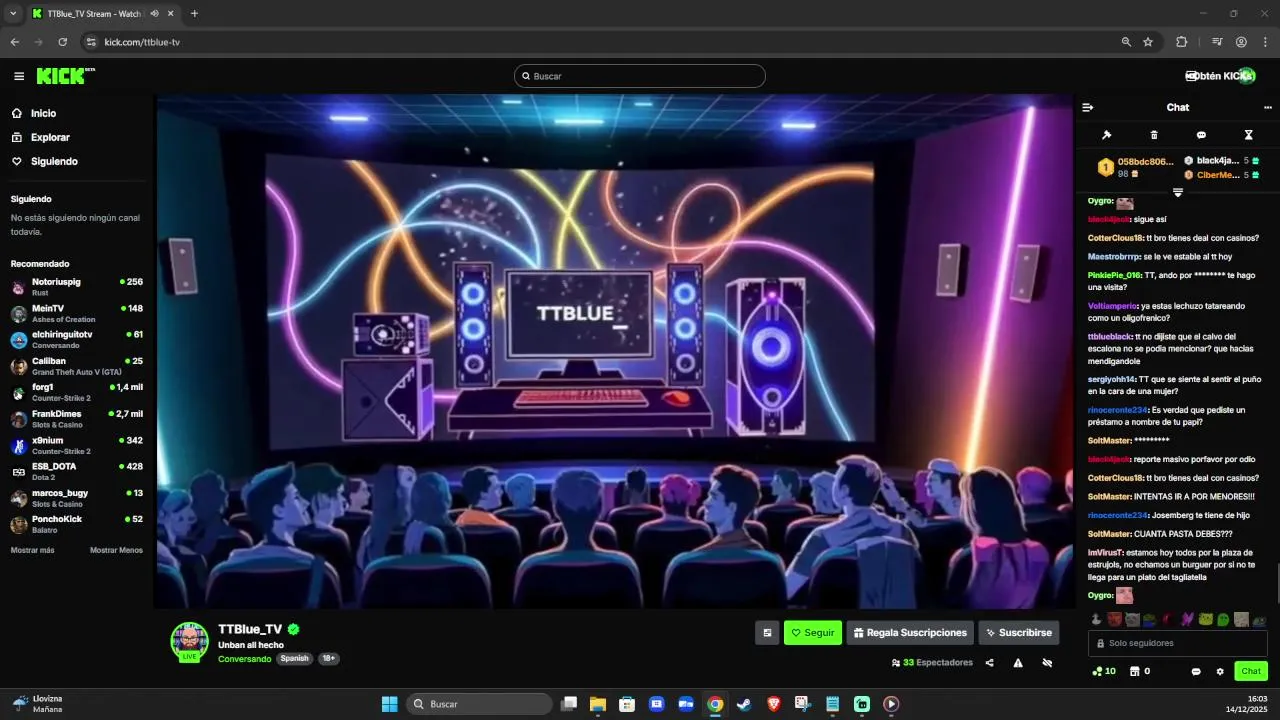Collapse list with Mostrar Menos
This screenshot has height=720, width=1280.
[116, 550]
